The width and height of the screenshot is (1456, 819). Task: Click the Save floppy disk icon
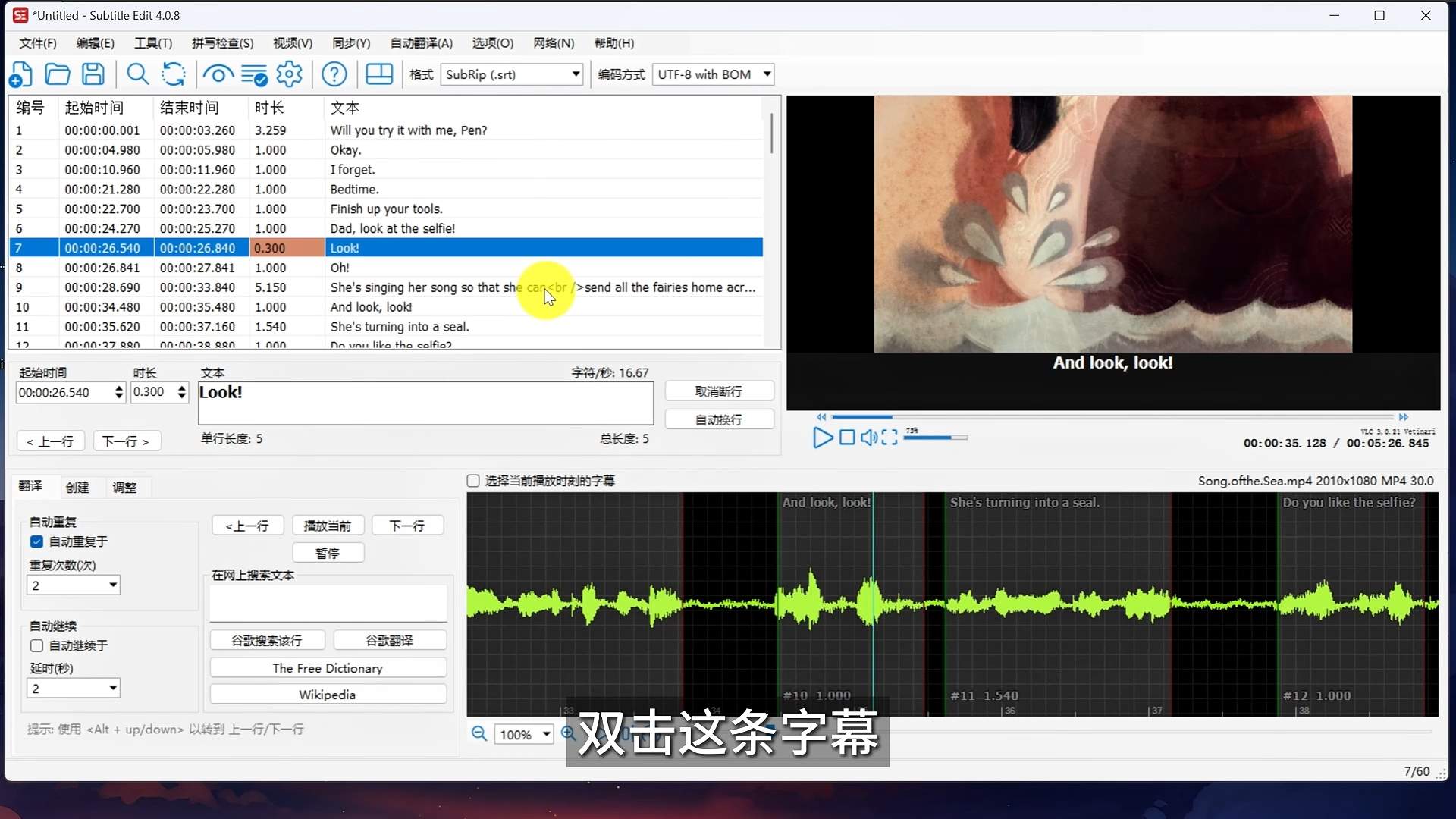93,74
